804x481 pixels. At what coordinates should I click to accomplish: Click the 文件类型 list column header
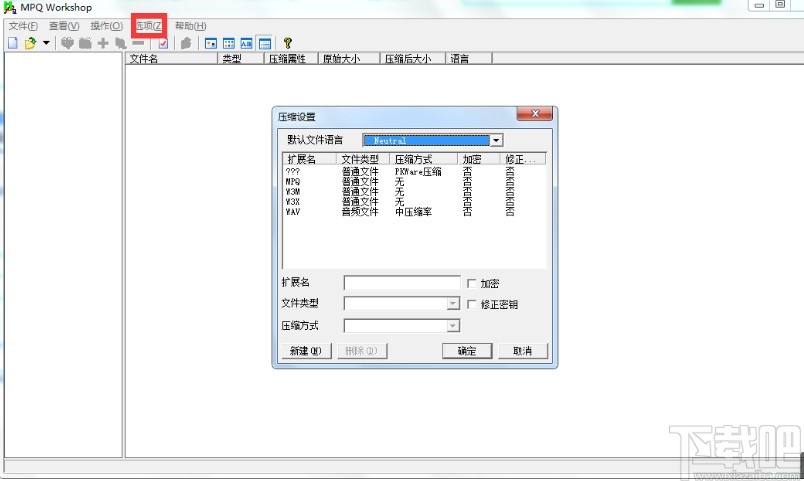coord(363,159)
